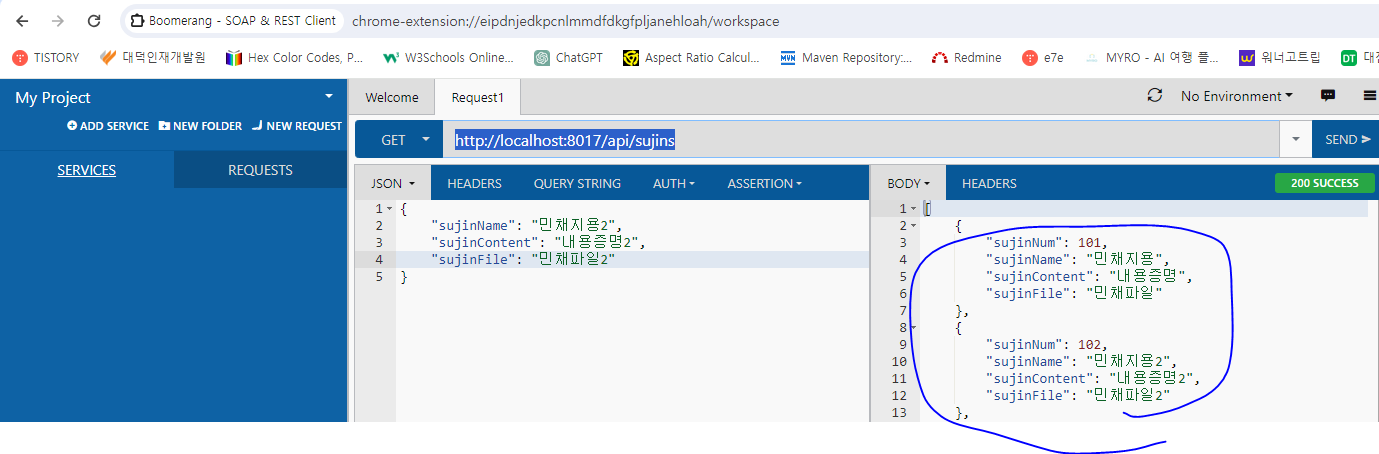Viewport: 1379px width, 454px height.
Task: Open the JSON body type dropdown
Action: [393, 183]
